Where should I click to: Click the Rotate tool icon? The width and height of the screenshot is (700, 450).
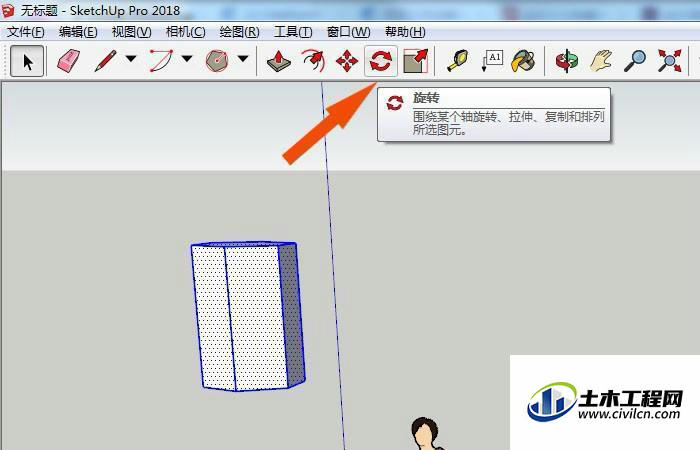(381, 61)
